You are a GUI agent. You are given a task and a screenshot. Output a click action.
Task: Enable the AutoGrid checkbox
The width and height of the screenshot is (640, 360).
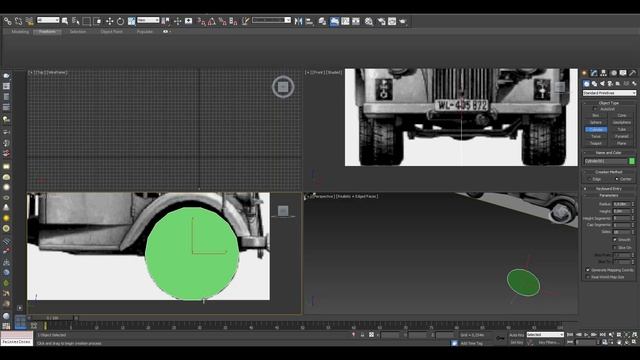point(595,109)
